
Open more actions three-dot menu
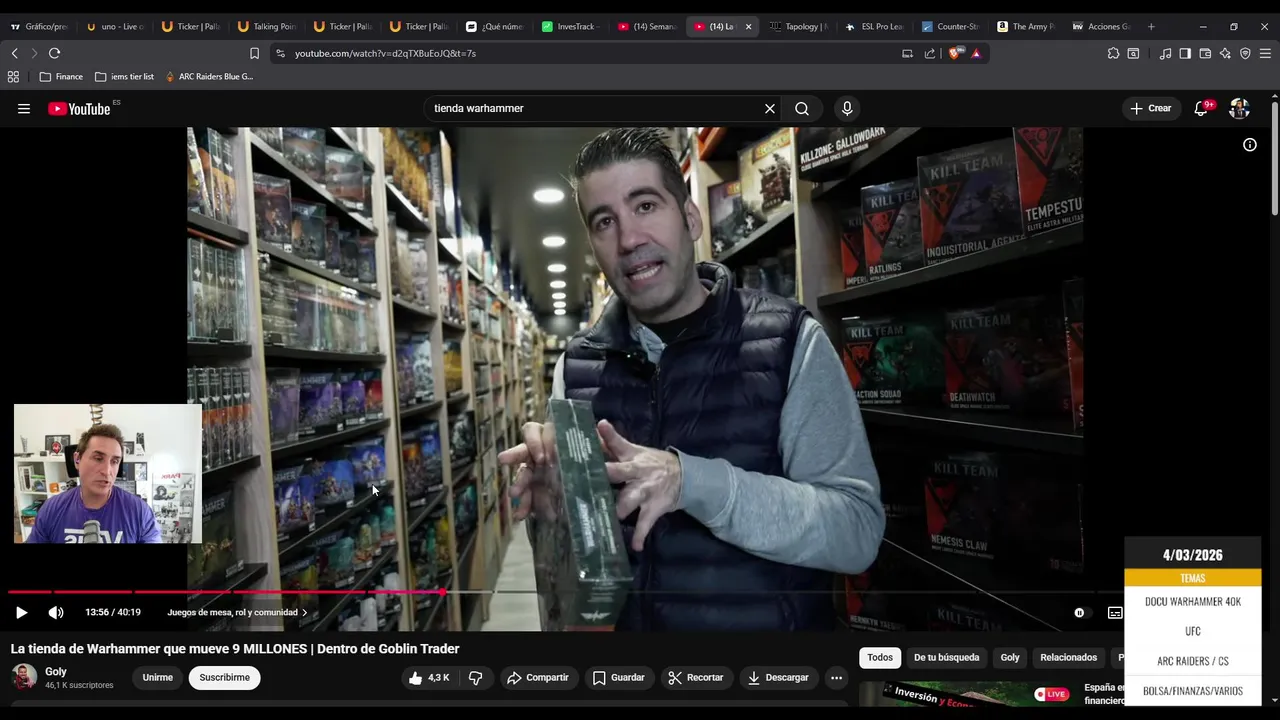click(x=836, y=677)
